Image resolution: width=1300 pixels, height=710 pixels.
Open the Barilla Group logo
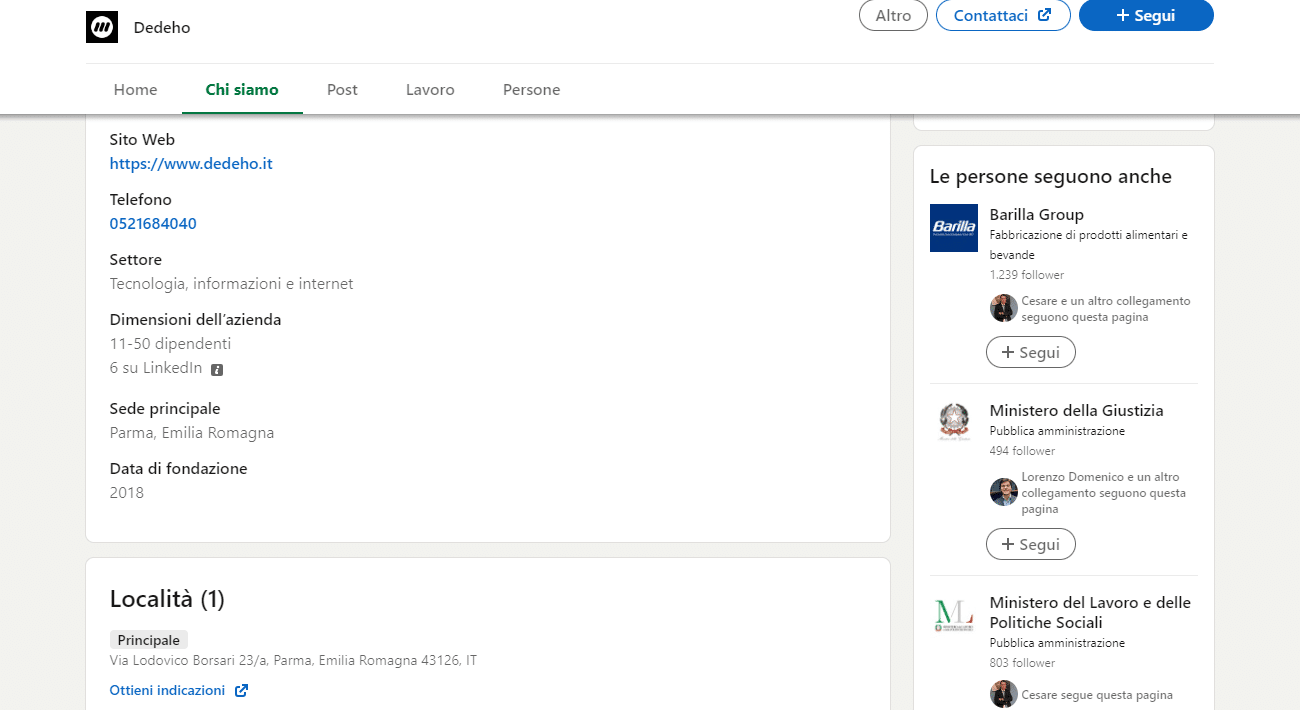tap(954, 228)
